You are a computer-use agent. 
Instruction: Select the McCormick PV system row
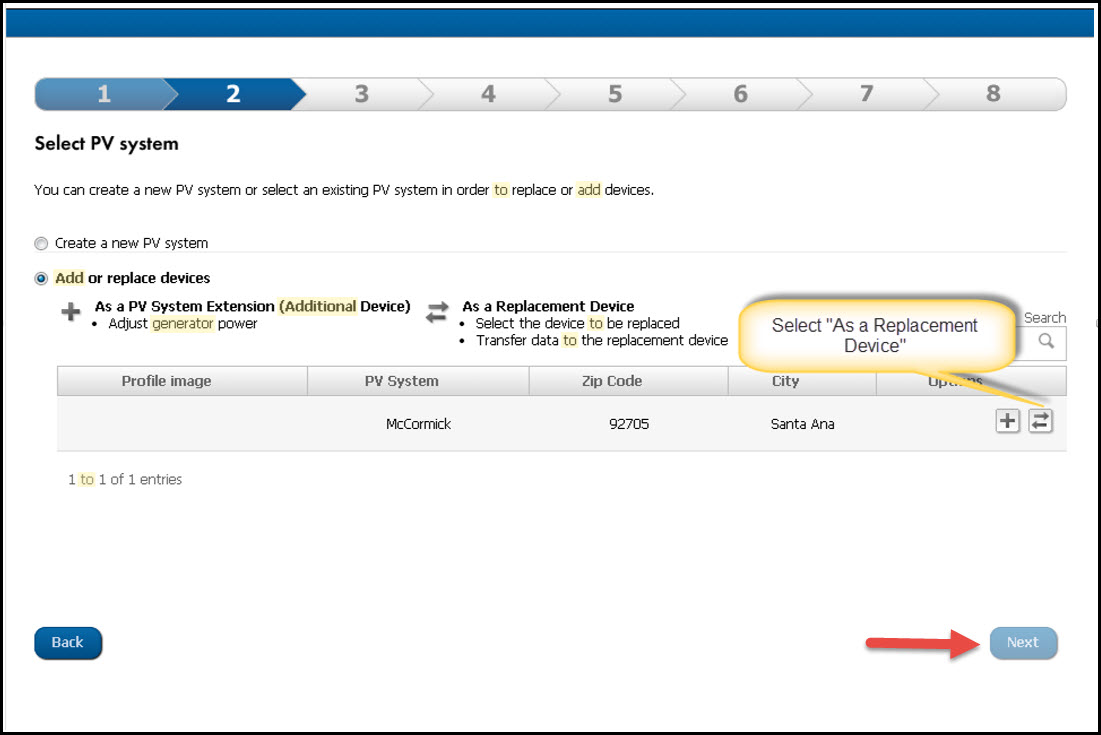coord(418,423)
